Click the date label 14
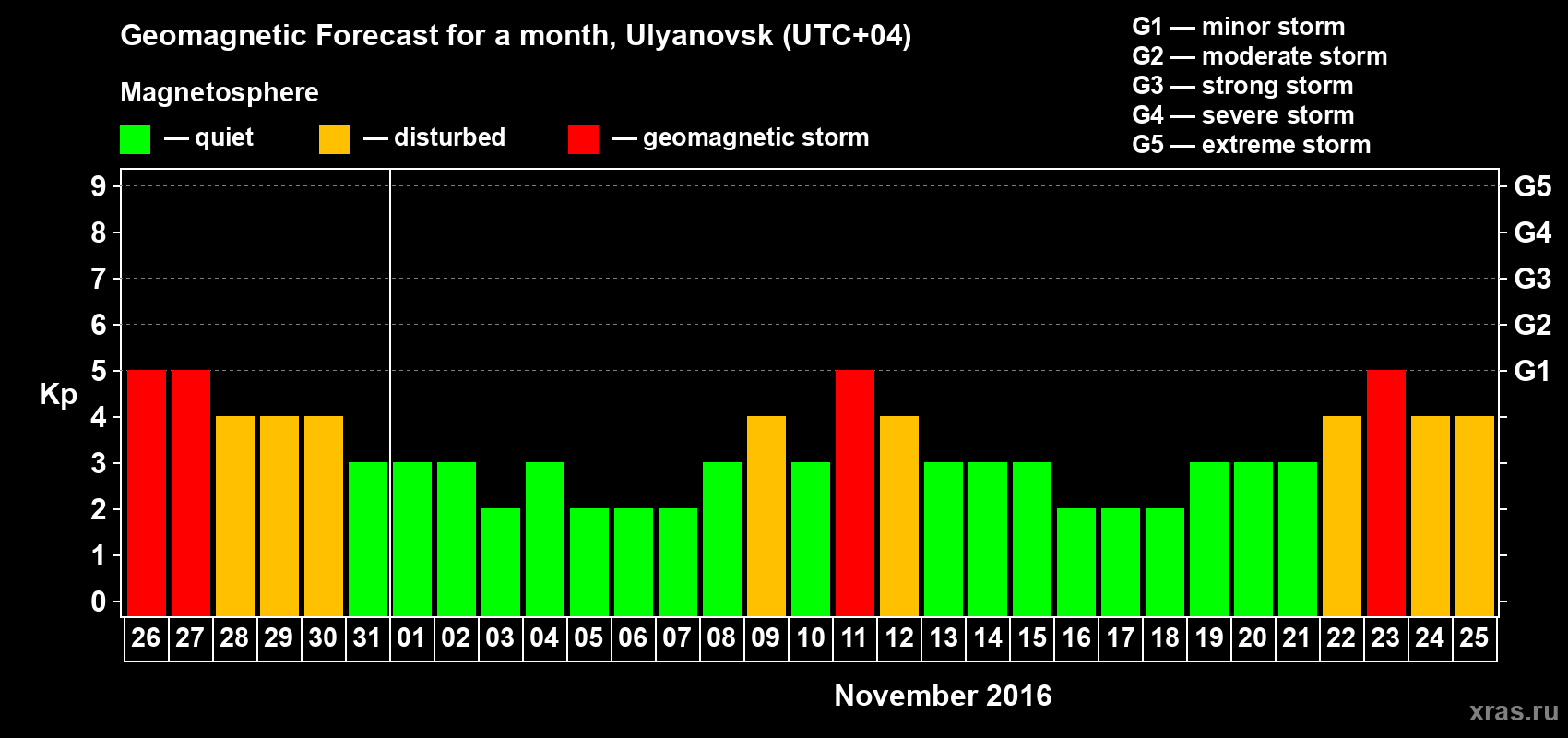Image resolution: width=1568 pixels, height=738 pixels. (988, 638)
